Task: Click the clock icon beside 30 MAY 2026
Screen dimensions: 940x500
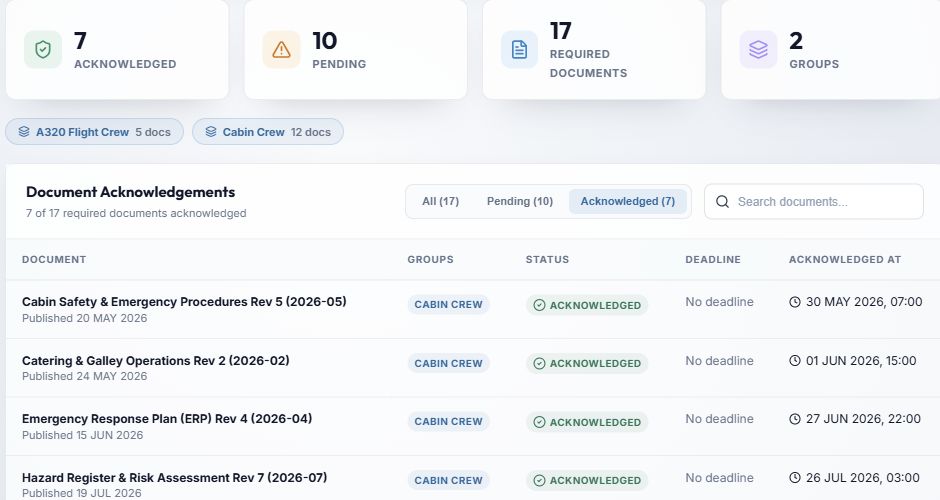Action: pyautogui.click(x=794, y=302)
